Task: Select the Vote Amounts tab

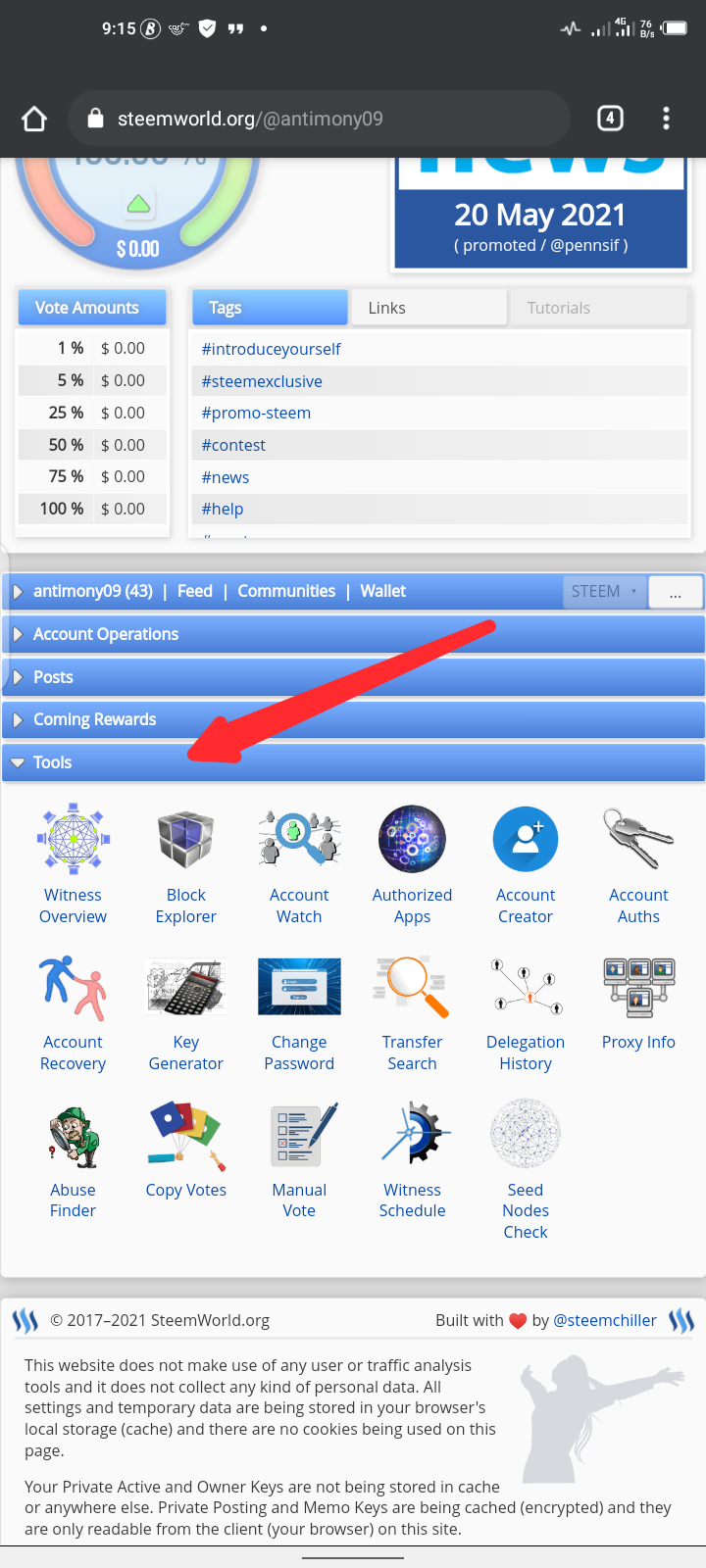Action: 92,308
